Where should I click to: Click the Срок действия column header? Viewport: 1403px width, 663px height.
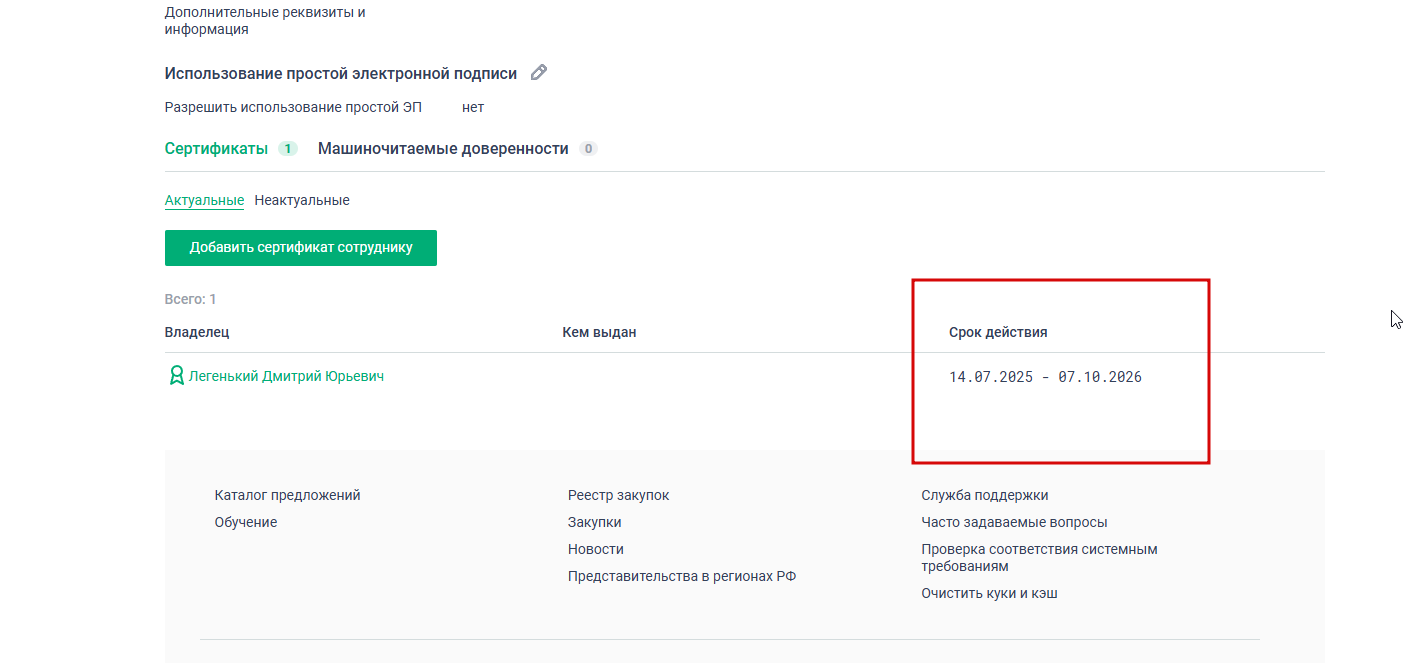pos(998,332)
